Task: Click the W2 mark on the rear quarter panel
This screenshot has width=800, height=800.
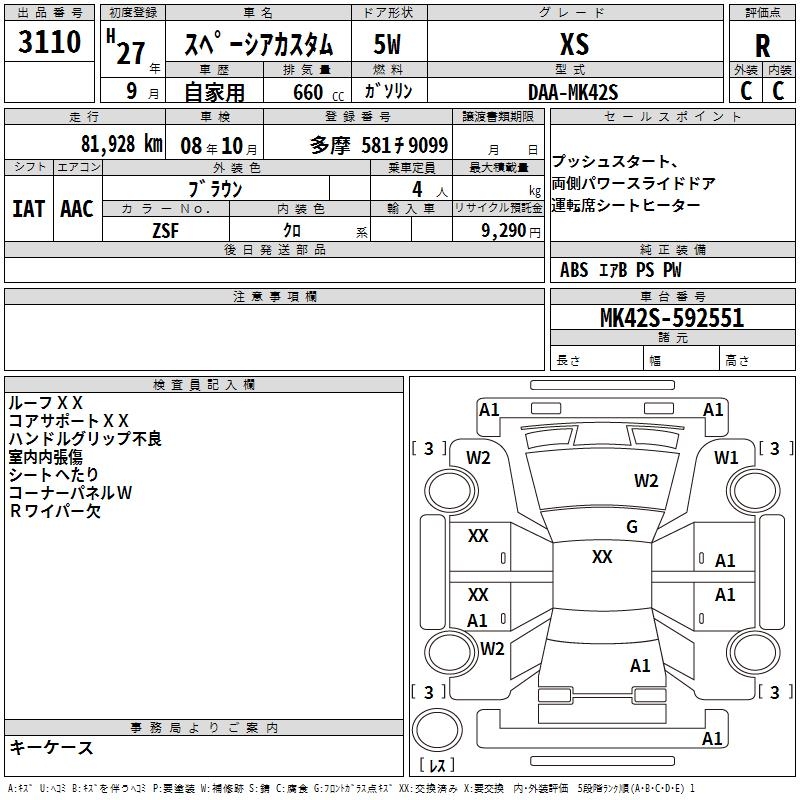Action: 492,649
